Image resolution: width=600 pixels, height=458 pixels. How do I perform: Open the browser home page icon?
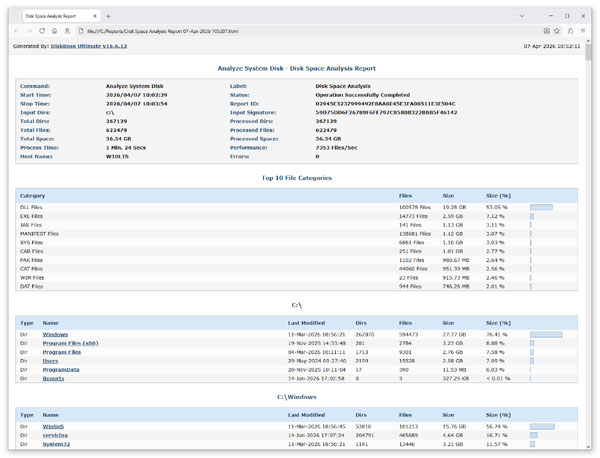pos(55,31)
